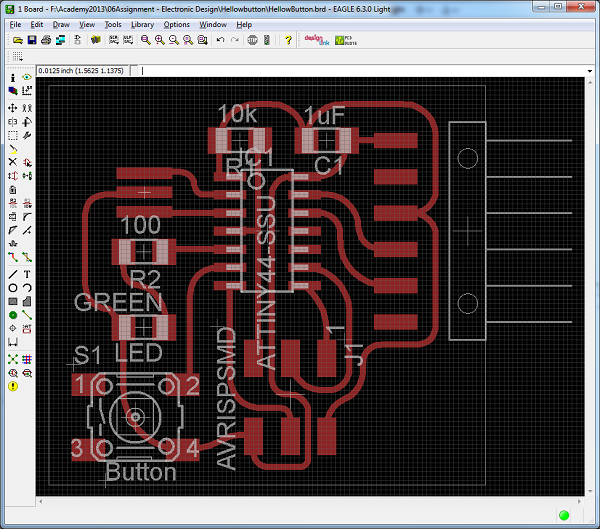Click the designlink button
Image resolution: width=600 pixels, height=529 pixels.
315,40
